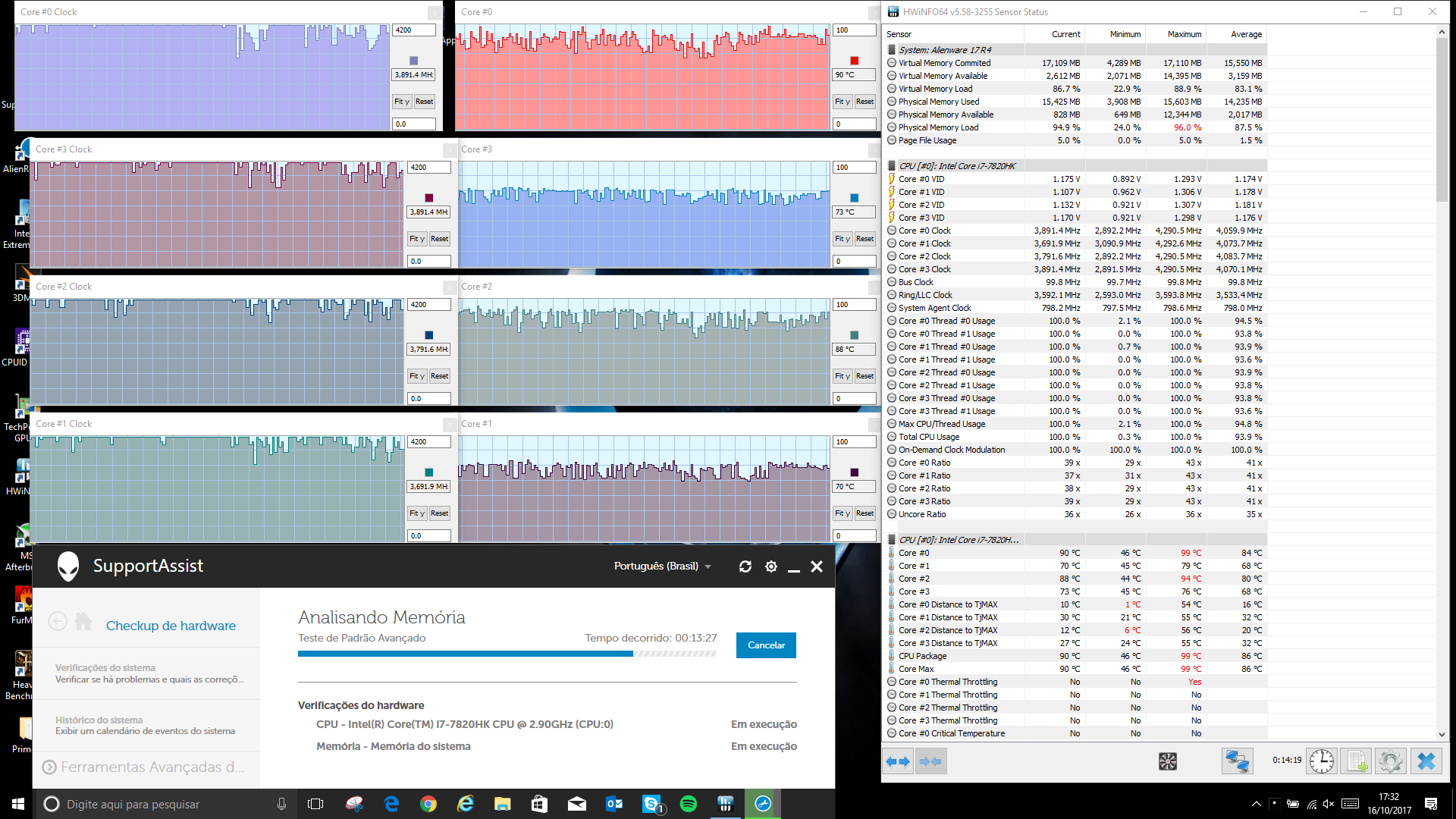The height and width of the screenshot is (819, 1456).
Task: Close sensors with blue X icon
Action: click(1426, 761)
